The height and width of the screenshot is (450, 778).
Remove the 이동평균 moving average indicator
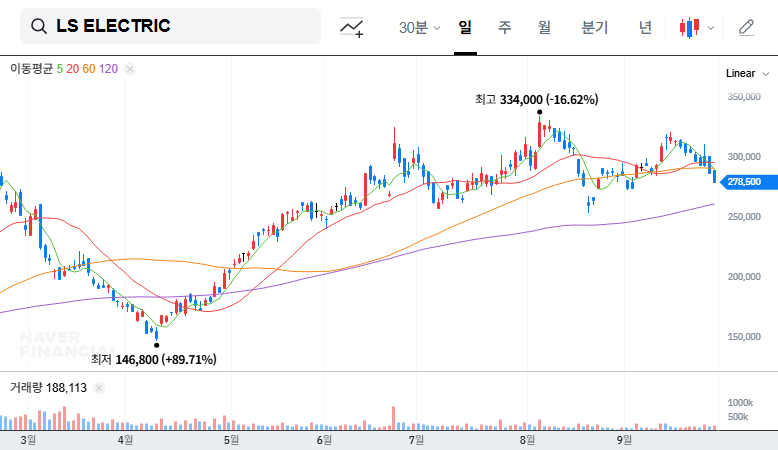pyautogui.click(x=130, y=69)
